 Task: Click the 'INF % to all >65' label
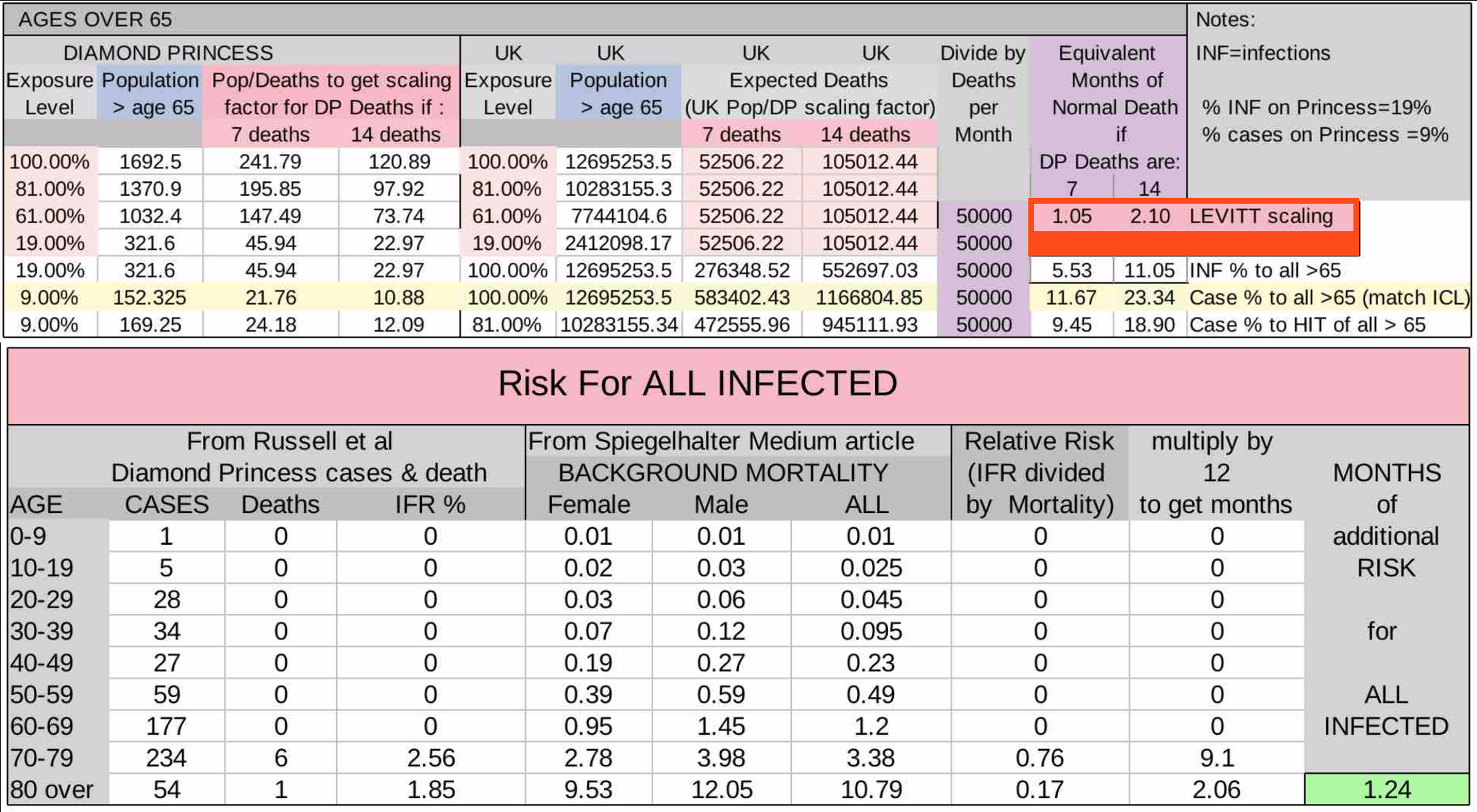[1265, 270]
